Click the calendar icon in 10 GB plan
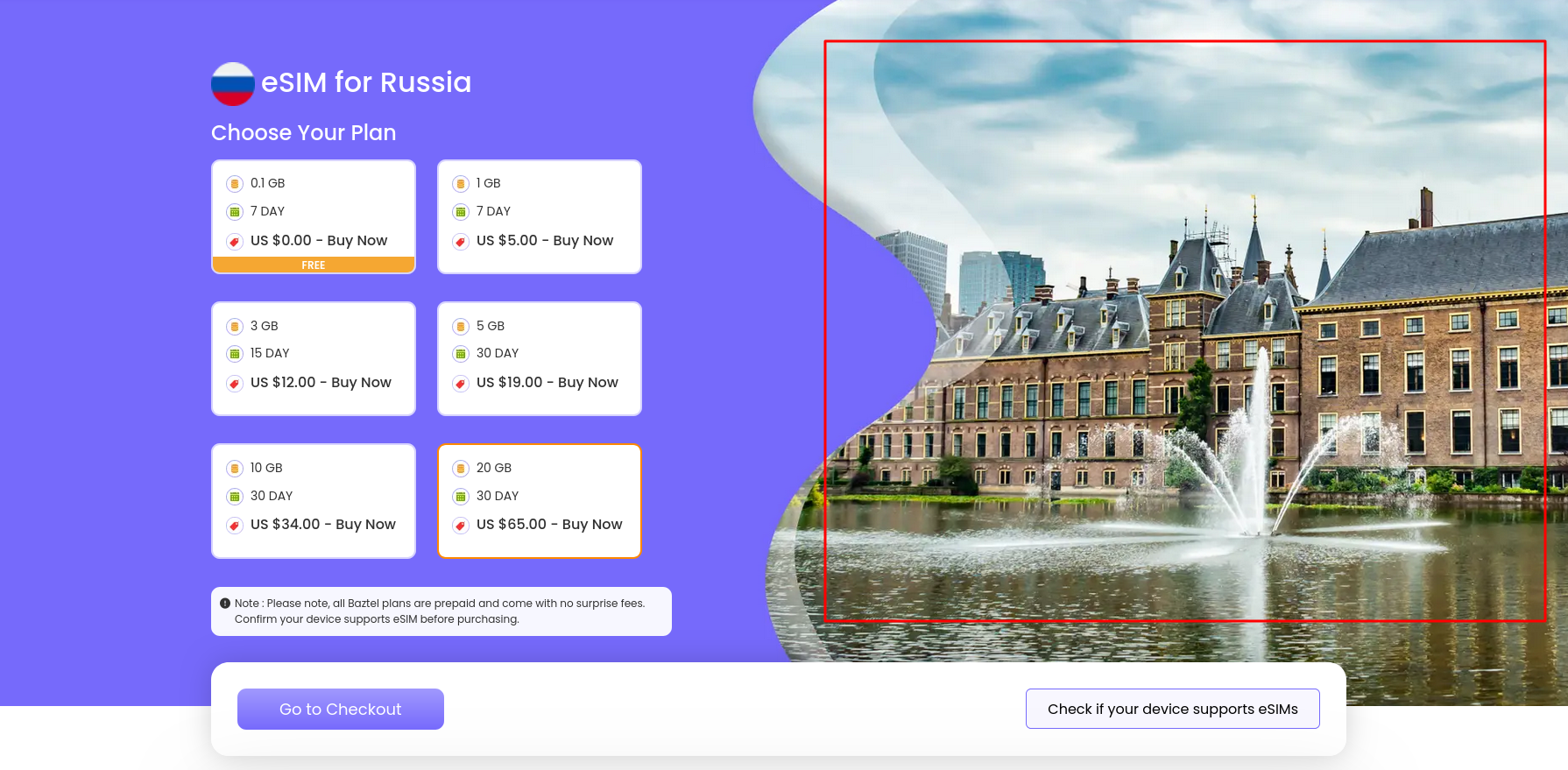Viewport: 1568px width, 770px height. click(x=235, y=497)
